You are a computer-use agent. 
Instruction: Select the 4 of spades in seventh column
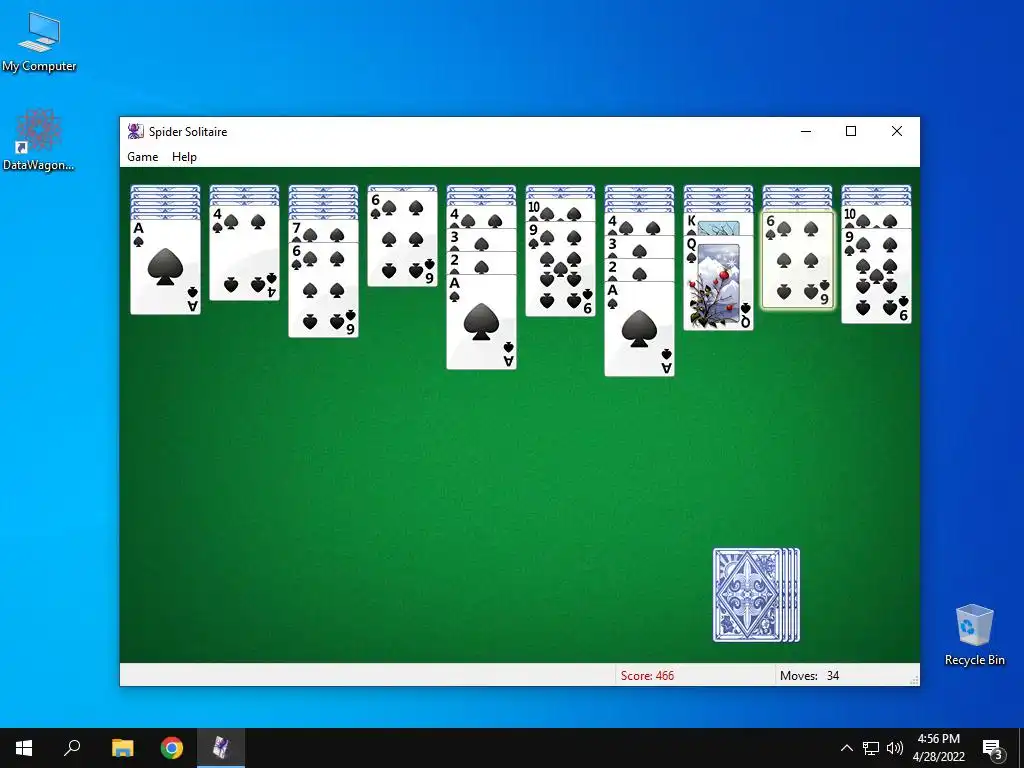[x=639, y=223]
